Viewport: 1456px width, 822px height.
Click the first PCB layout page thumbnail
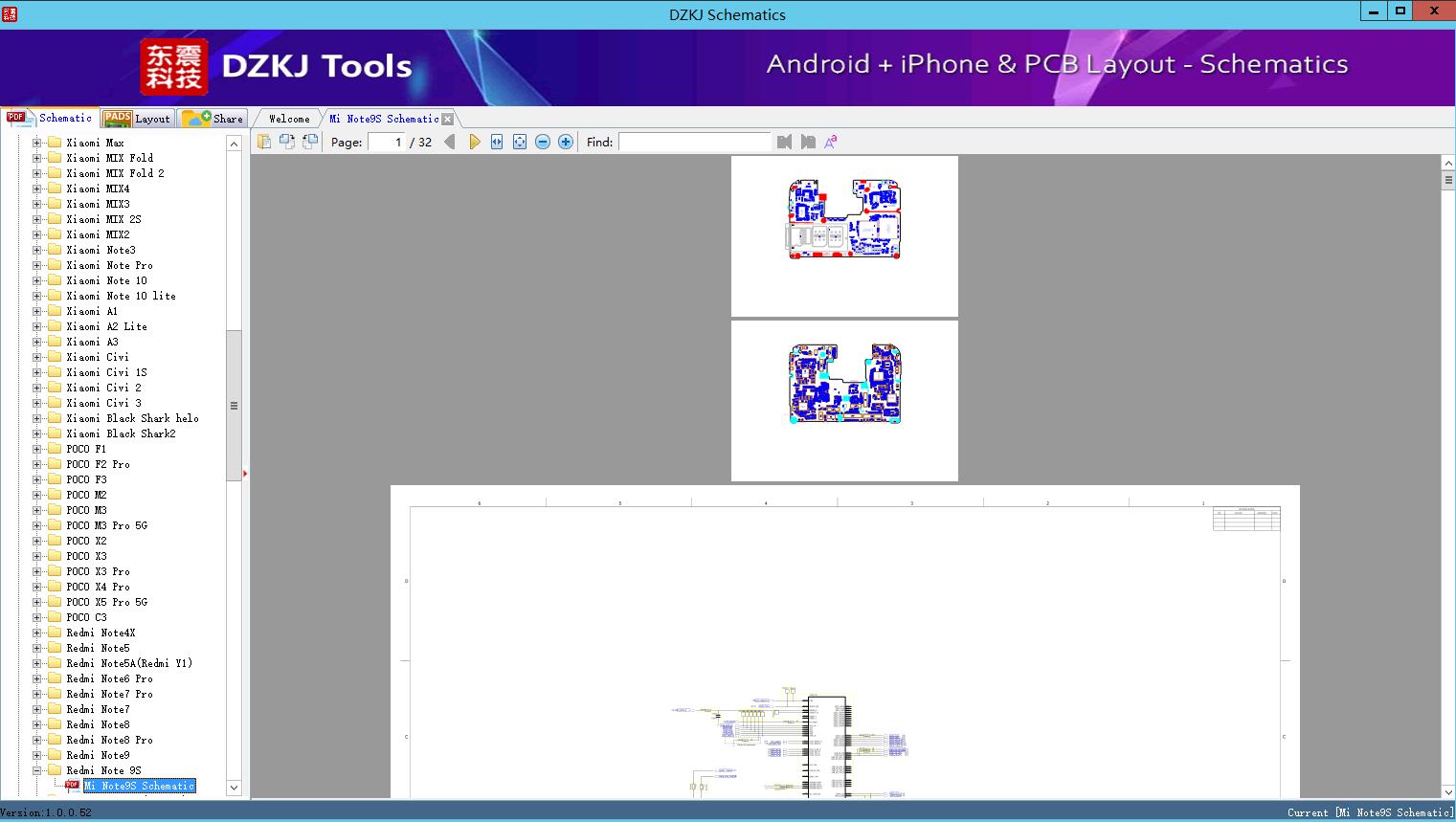tap(844, 235)
